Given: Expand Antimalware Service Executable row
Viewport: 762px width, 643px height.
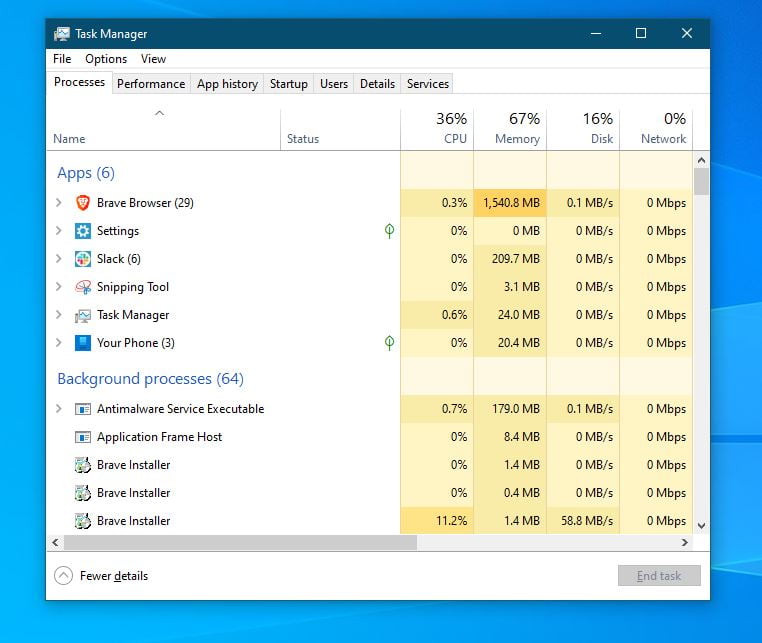Looking at the screenshot, I should 59,409.
